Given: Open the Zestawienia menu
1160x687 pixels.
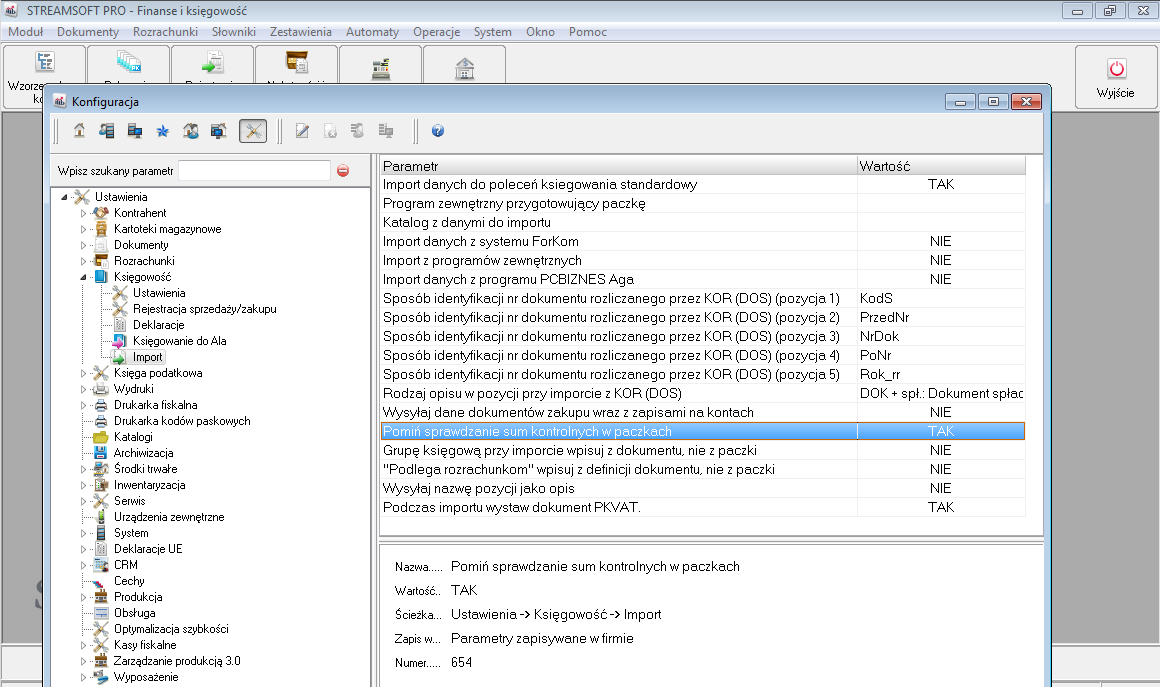Looking at the screenshot, I should coord(300,32).
